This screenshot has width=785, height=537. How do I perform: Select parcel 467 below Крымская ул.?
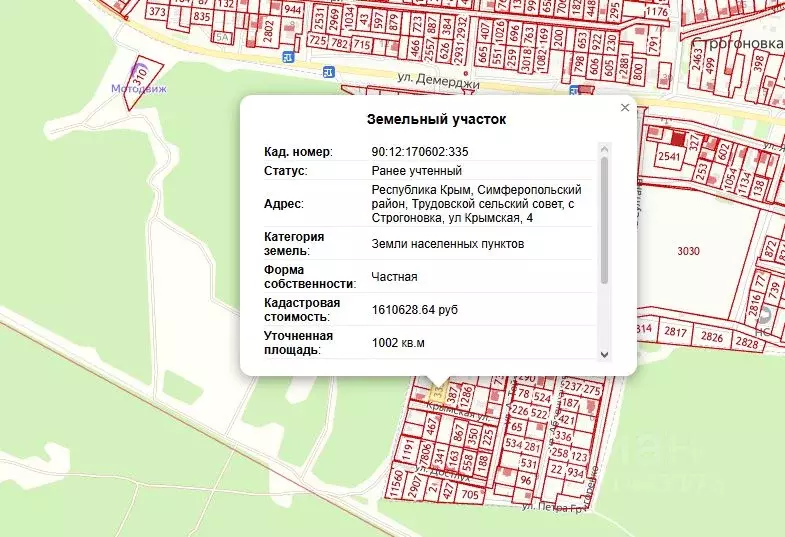(432, 426)
